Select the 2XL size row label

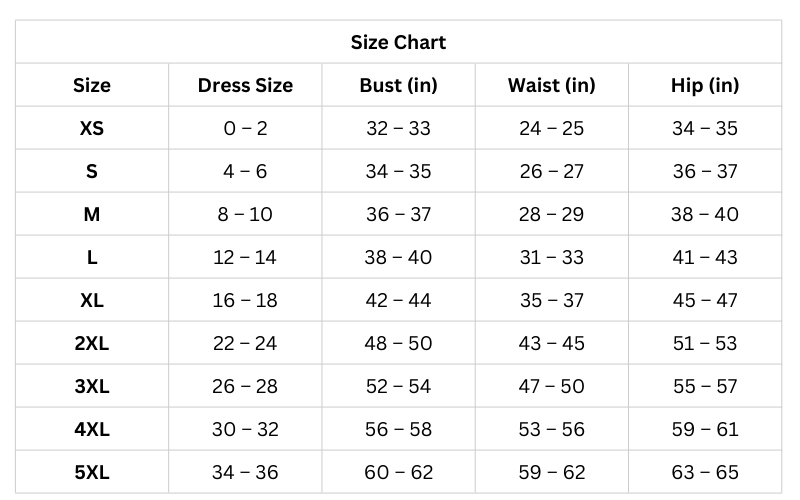(92, 343)
